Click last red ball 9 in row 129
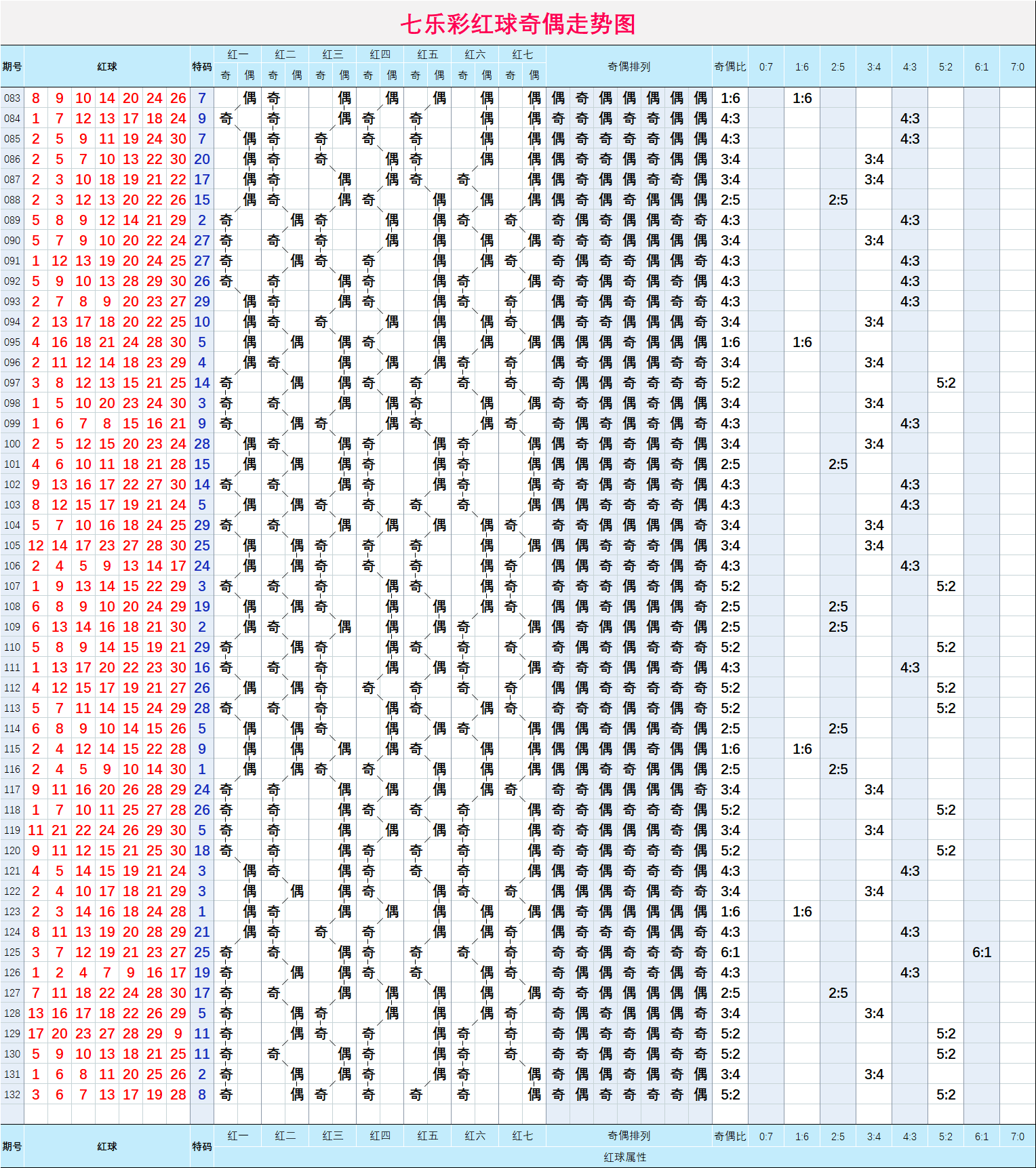The width and height of the screenshot is (1036, 1168). [178, 1034]
